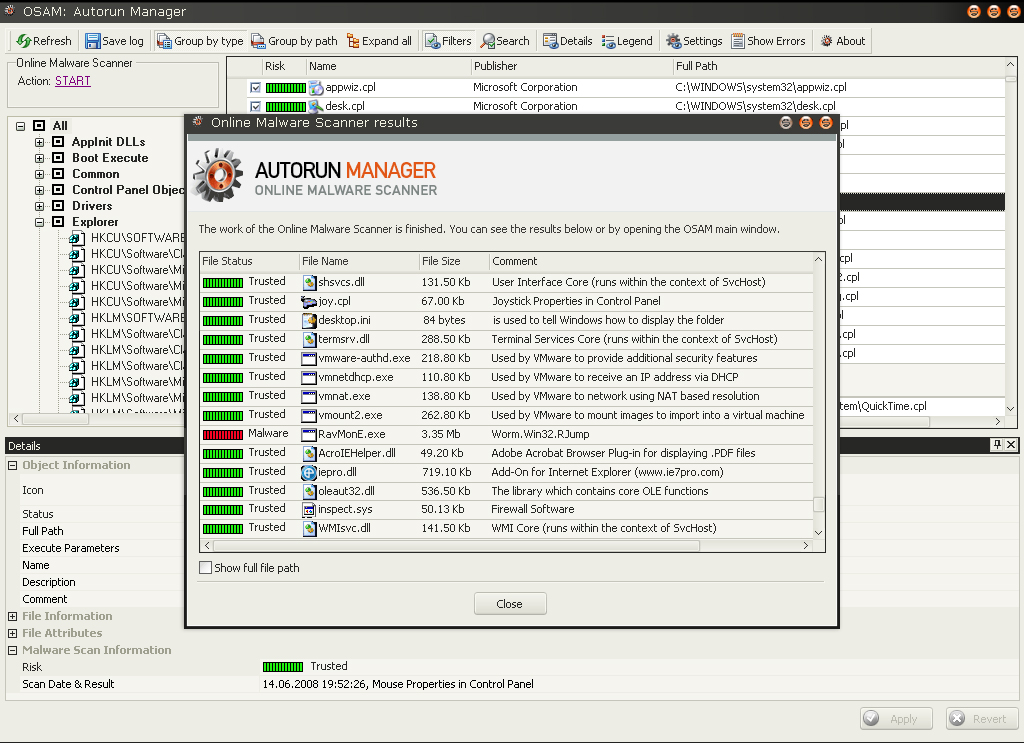Sort main list by Full Path column
1024x743 pixels.
[839, 66]
